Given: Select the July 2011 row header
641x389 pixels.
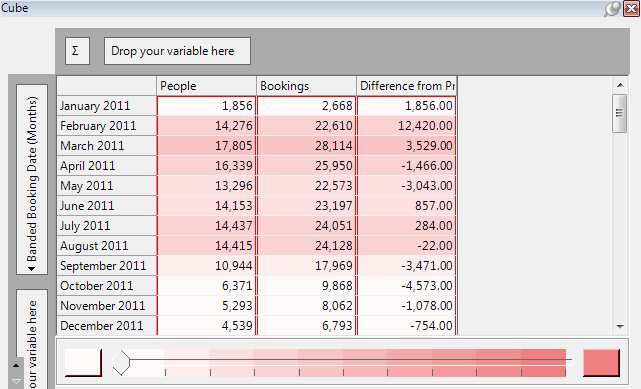Looking at the screenshot, I should tap(107, 226).
